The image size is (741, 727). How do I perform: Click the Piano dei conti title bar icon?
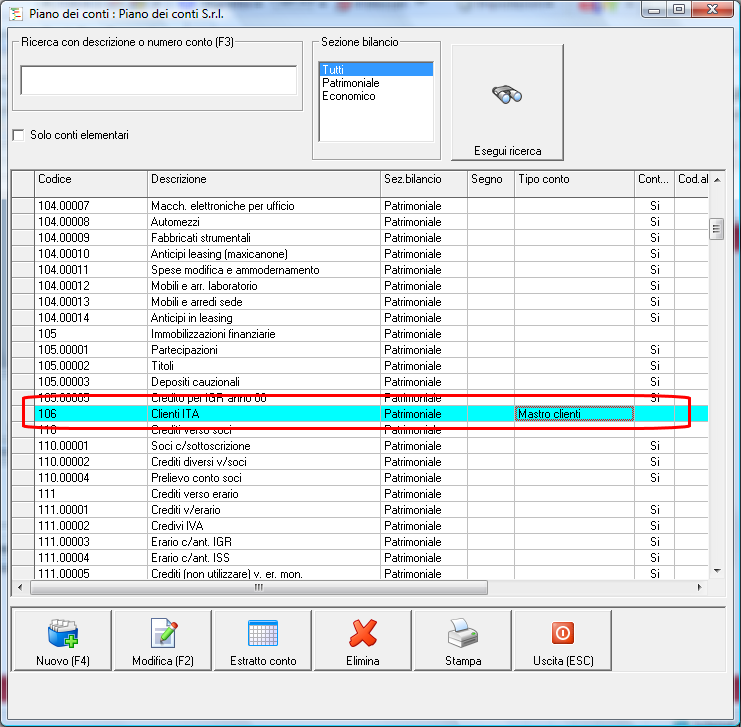coord(16,14)
